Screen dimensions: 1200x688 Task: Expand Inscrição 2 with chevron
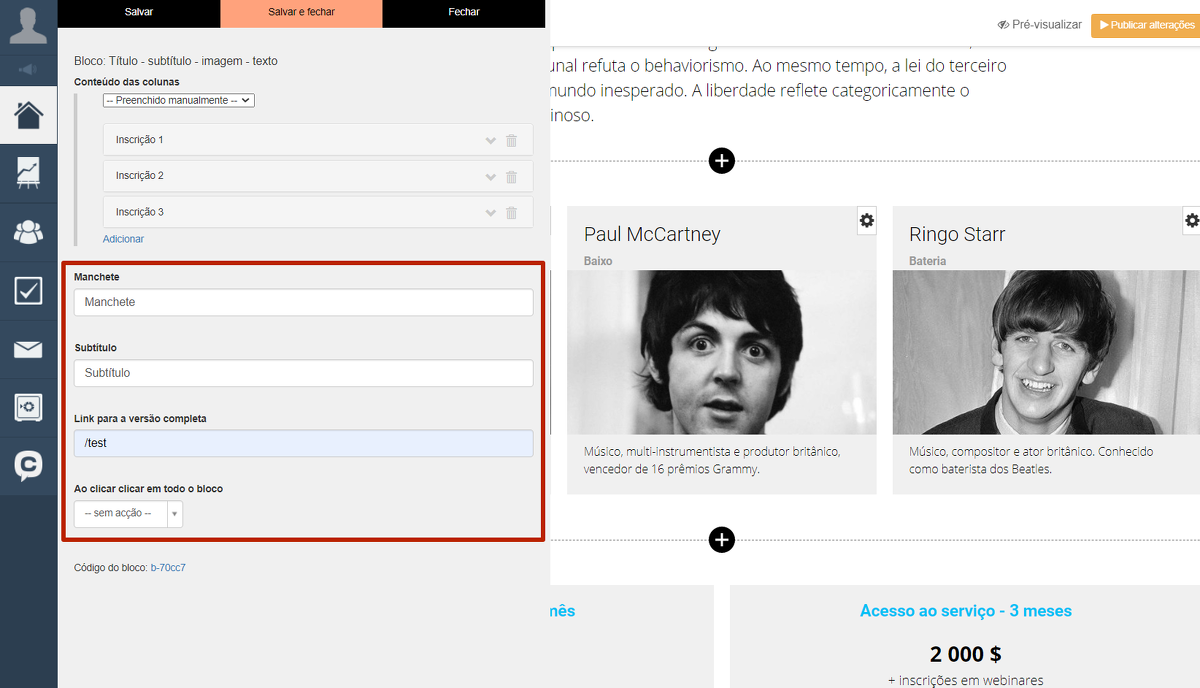click(490, 177)
